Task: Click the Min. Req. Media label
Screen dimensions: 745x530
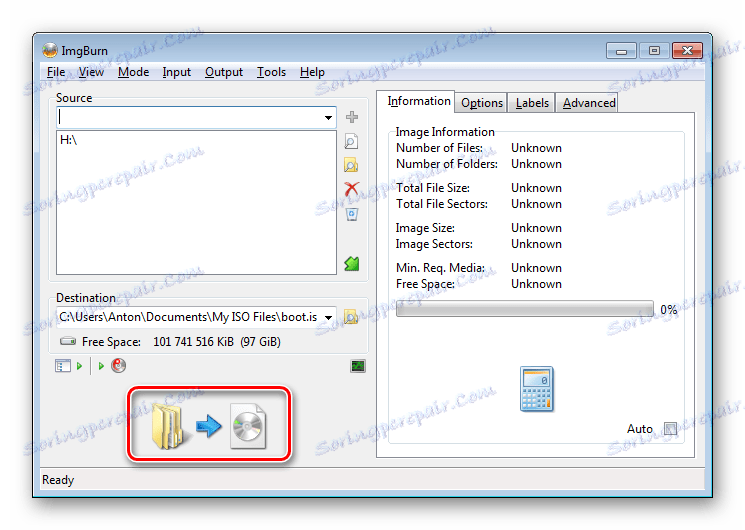Action: (440, 268)
